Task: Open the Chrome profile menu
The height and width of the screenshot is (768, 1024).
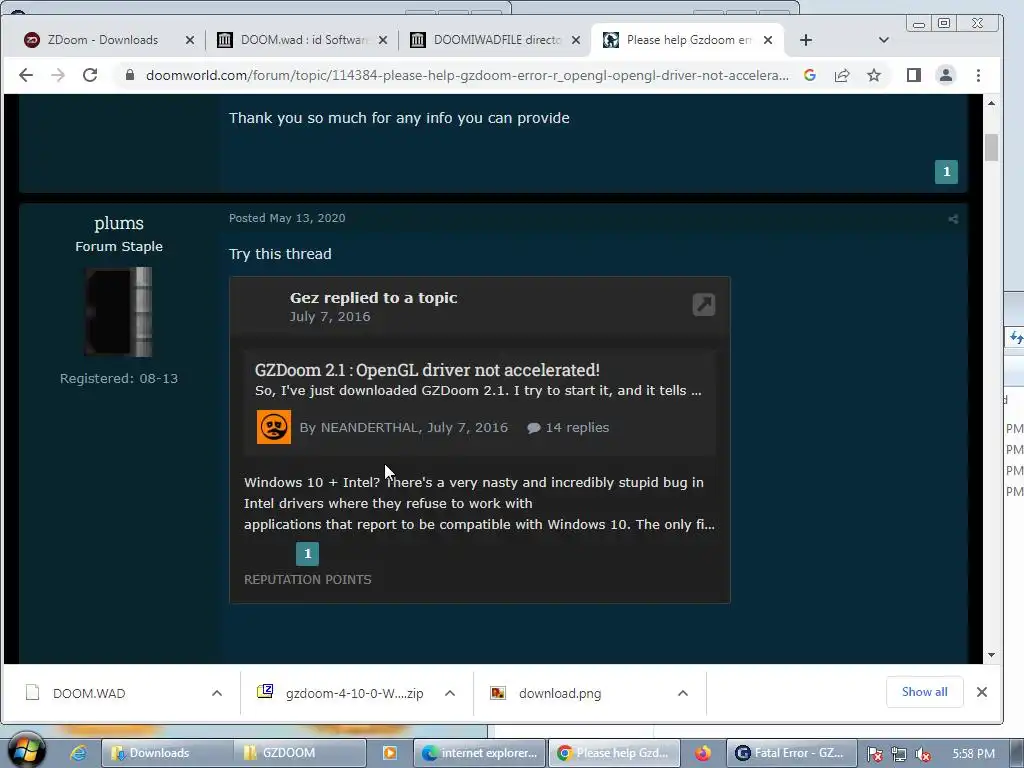Action: click(946, 75)
